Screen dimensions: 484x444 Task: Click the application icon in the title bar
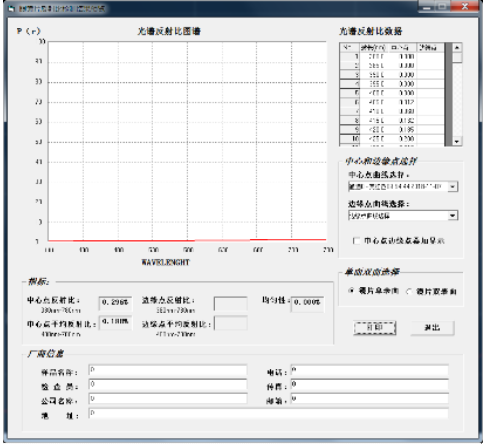pos(11,9)
